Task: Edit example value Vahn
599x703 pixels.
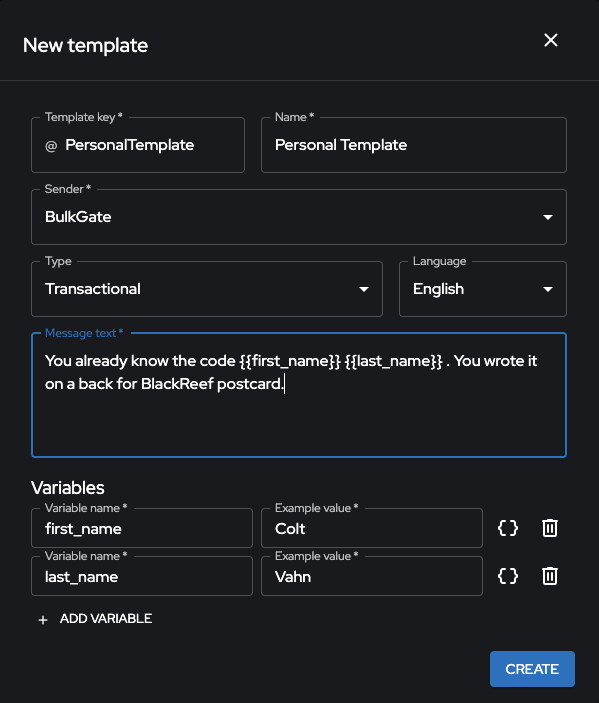Action: click(x=372, y=576)
